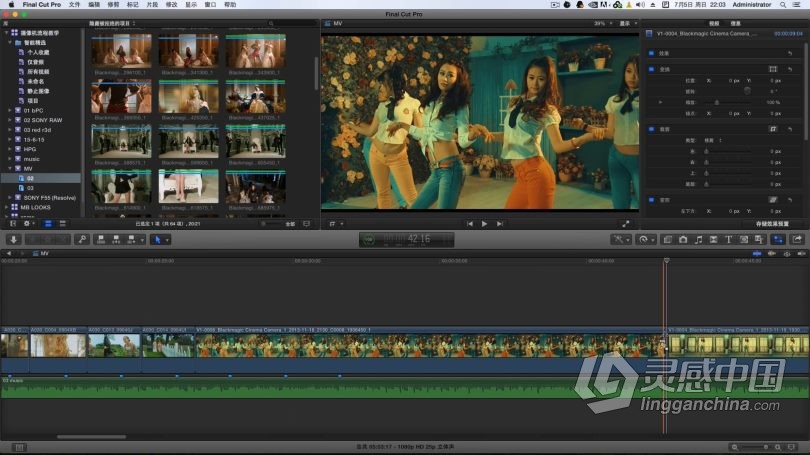The width and height of the screenshot is (810, 455).
Task: Activate on-screen Transform control in inspector
Action: point(773,69)
